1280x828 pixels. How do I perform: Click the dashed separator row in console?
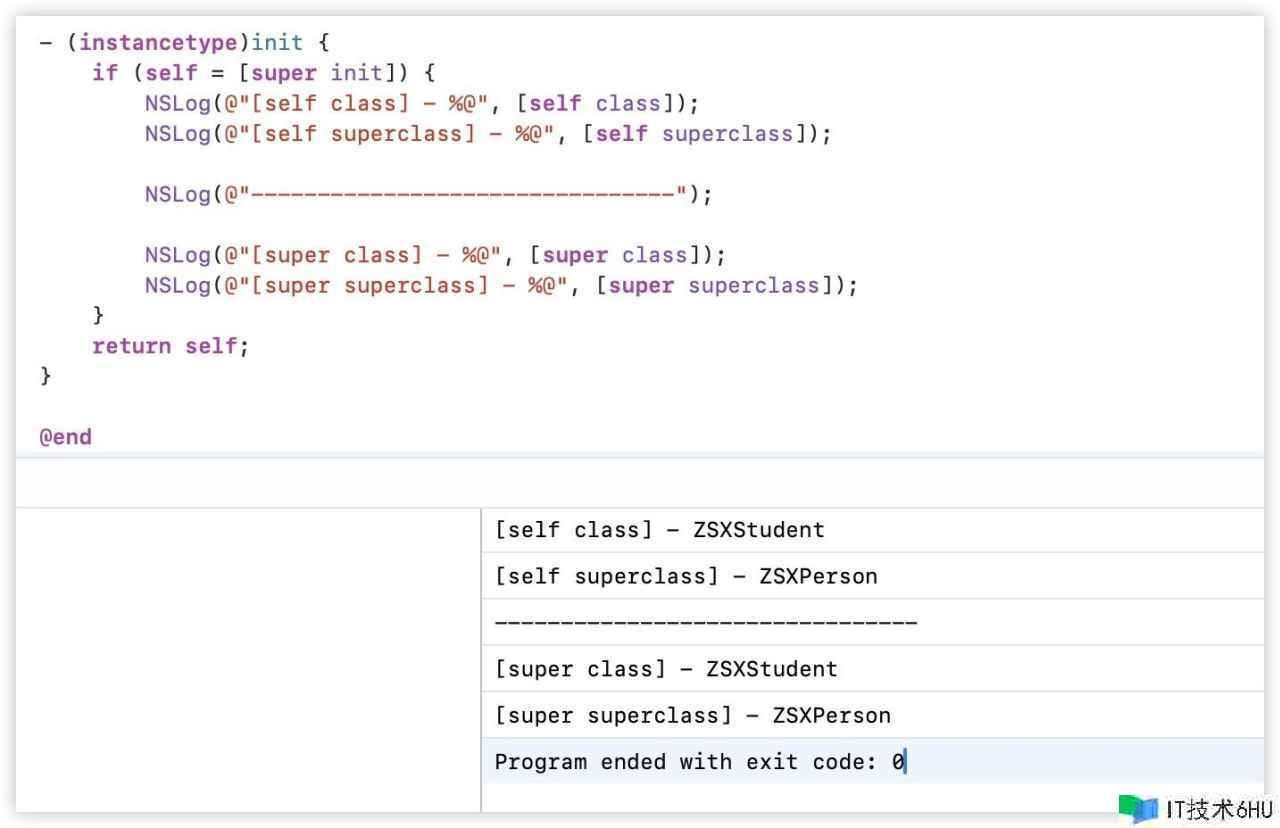click(x=705, y=623)
